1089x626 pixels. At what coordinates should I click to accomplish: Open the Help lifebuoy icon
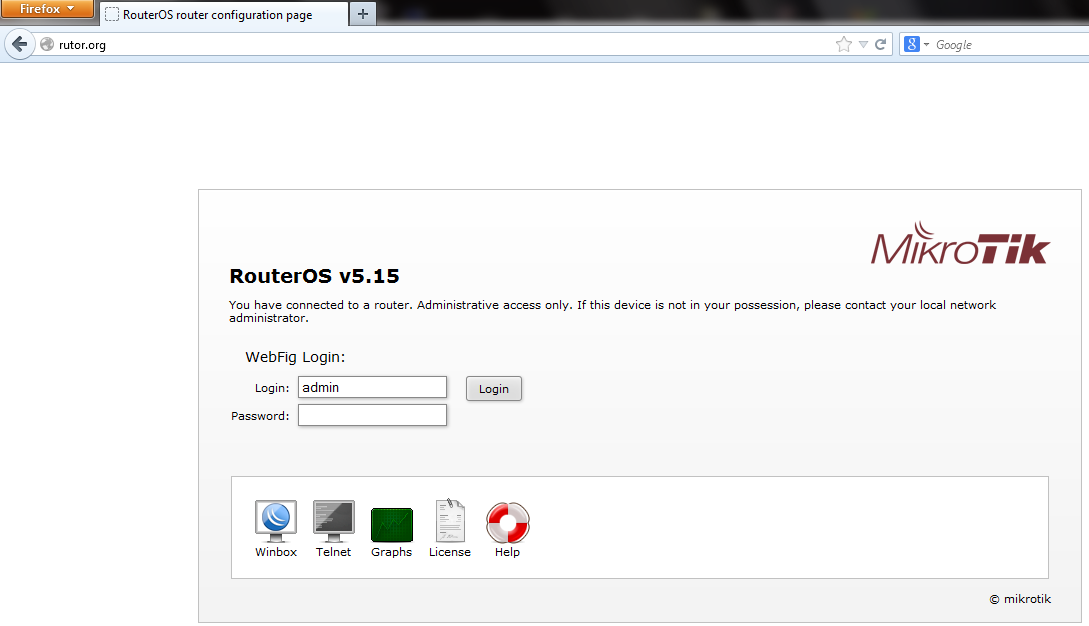pyautogui.click(x=508, y=522)
